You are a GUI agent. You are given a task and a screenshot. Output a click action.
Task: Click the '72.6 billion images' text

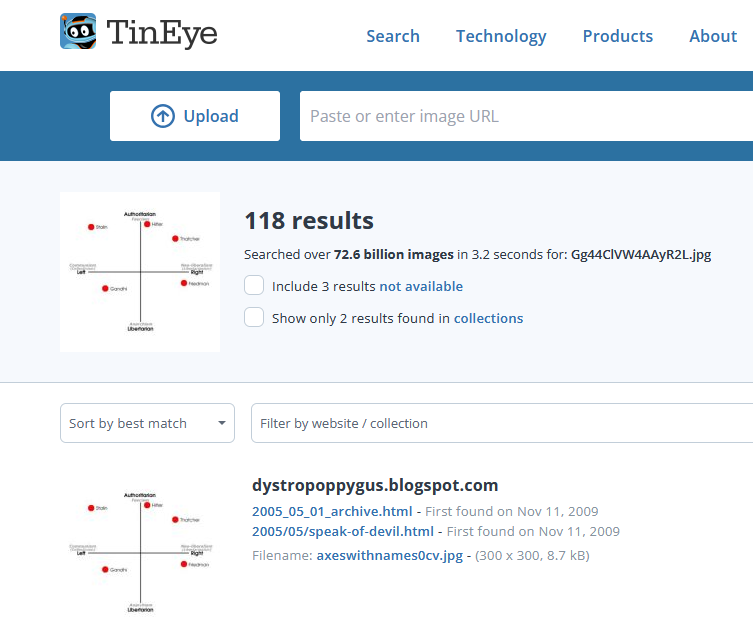click(393, 254)
